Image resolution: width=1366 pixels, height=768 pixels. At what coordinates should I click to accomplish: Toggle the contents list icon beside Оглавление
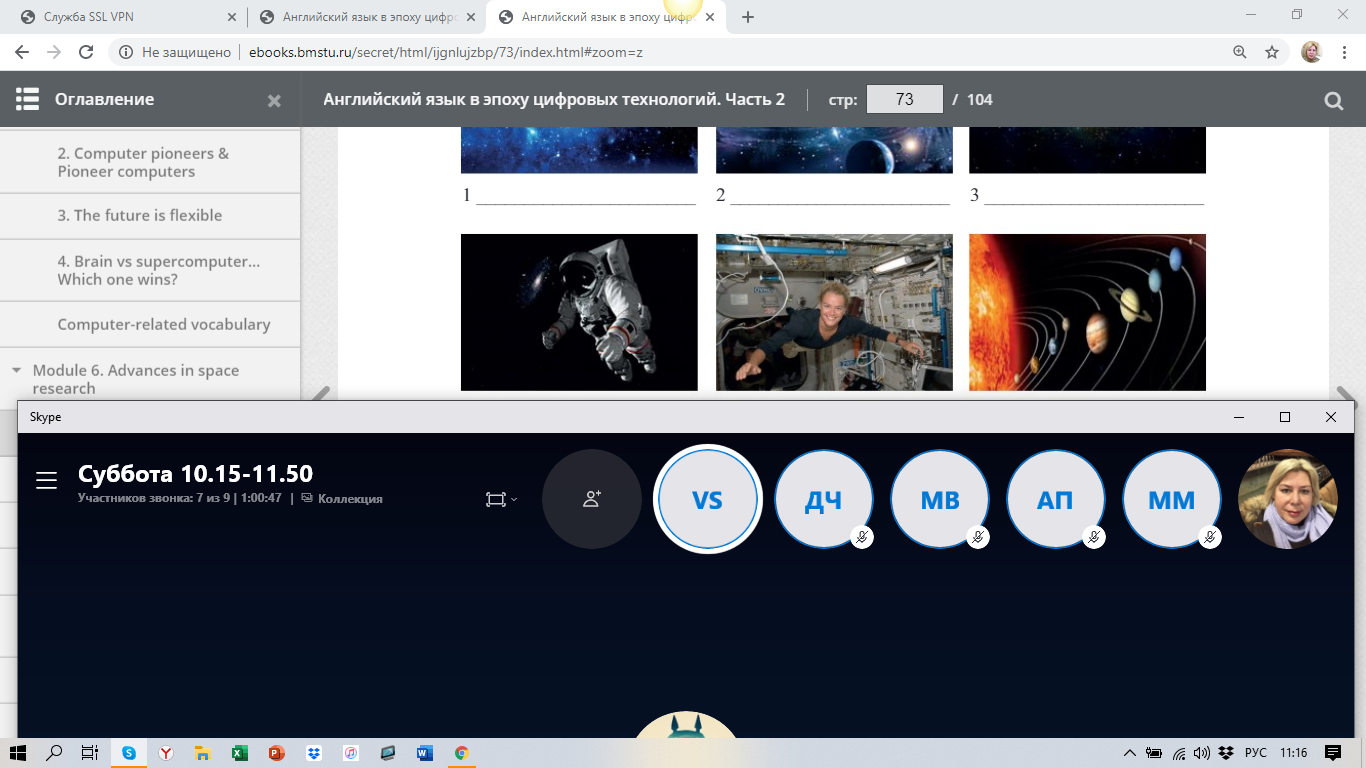click(x=27, y=99)
